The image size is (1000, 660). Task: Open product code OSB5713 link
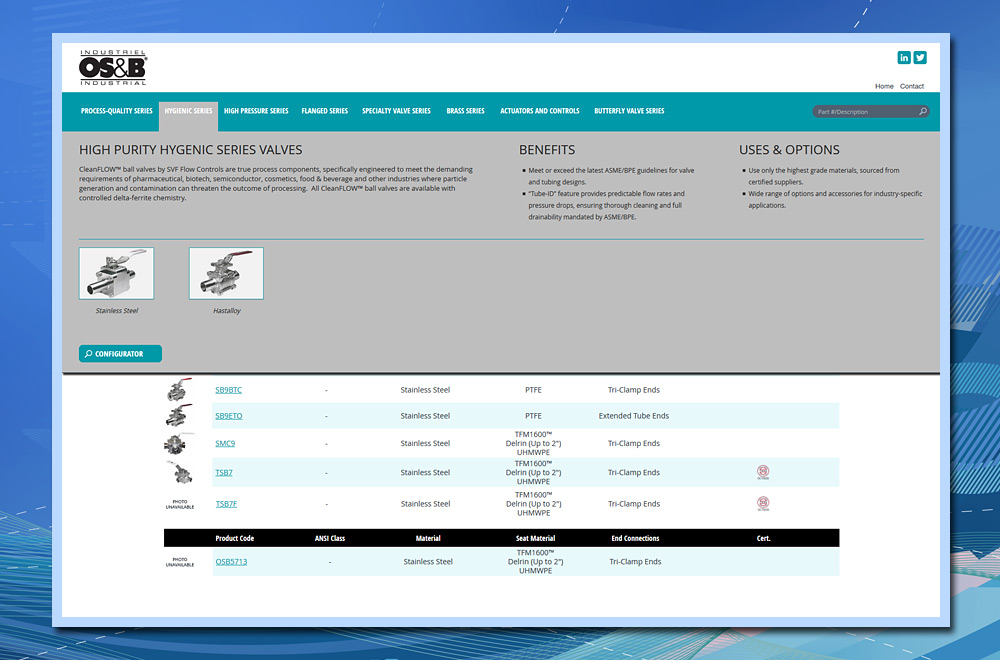point(231,562)
